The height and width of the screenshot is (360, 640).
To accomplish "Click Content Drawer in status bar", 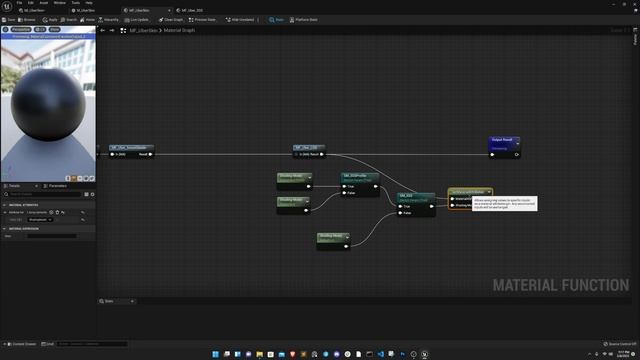I will [x=21, y=344].
